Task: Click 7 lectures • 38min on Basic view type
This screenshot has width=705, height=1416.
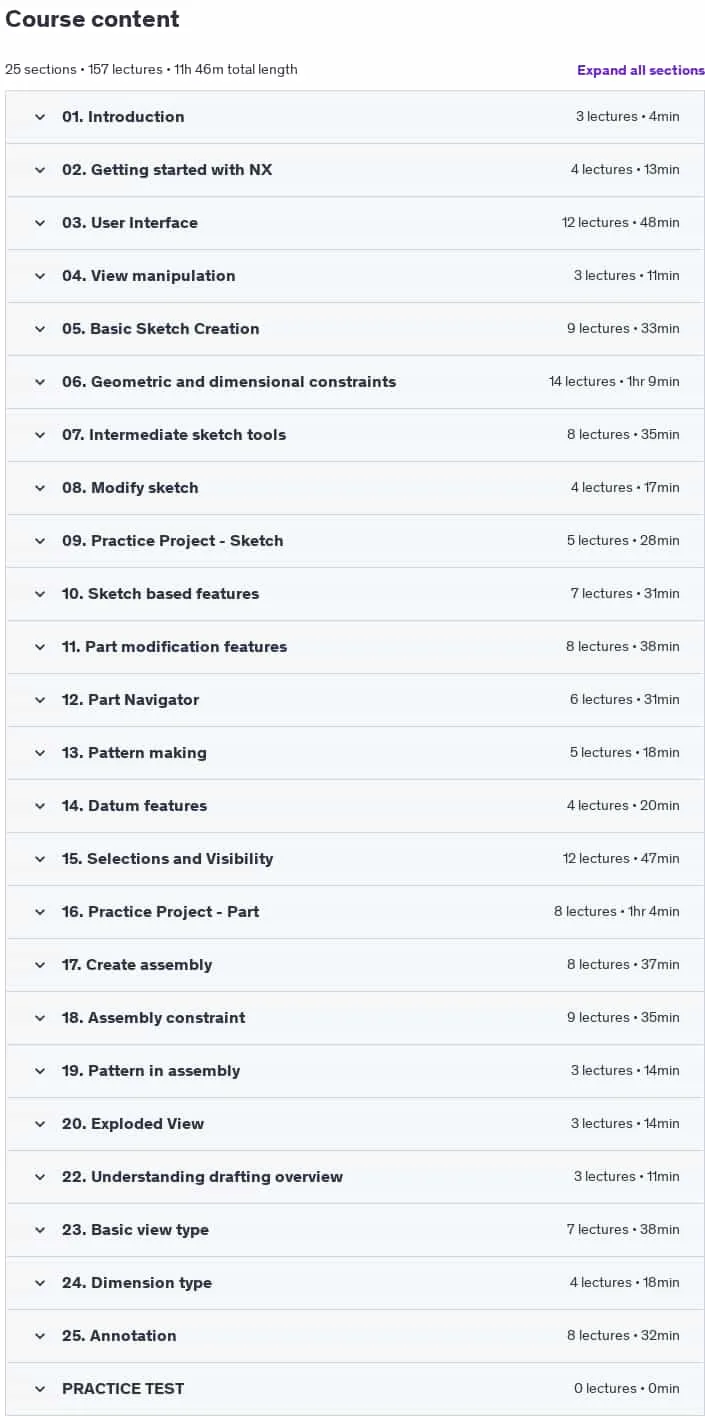Action: (623, 1230)
